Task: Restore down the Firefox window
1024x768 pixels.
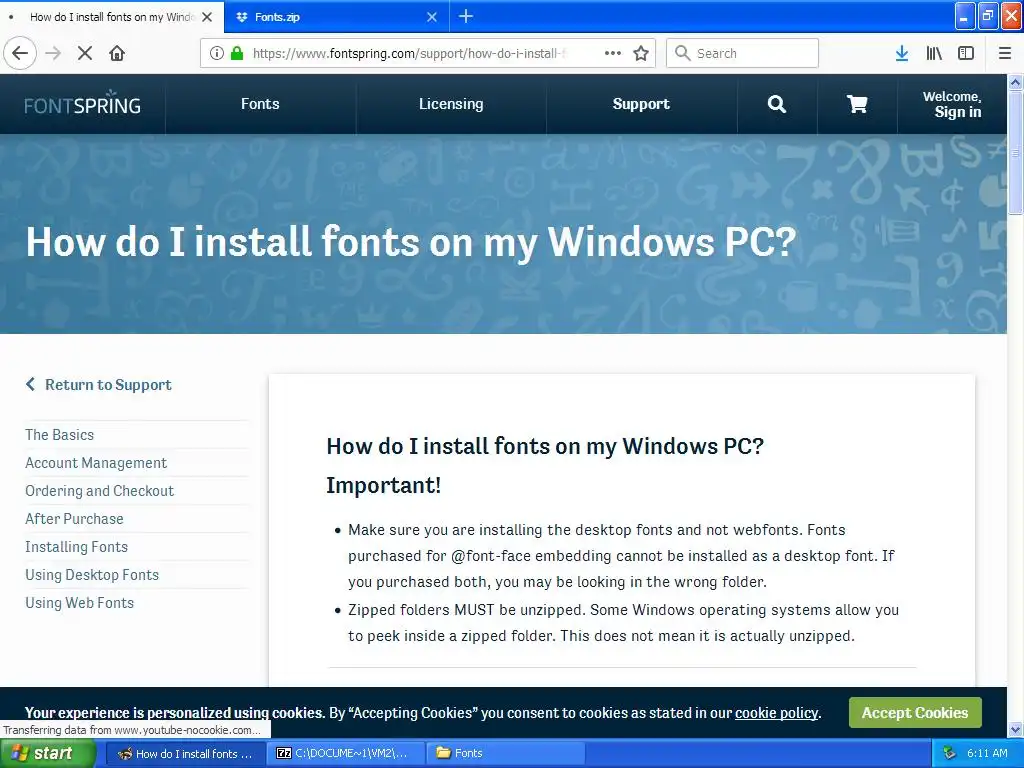Action: 987,17
